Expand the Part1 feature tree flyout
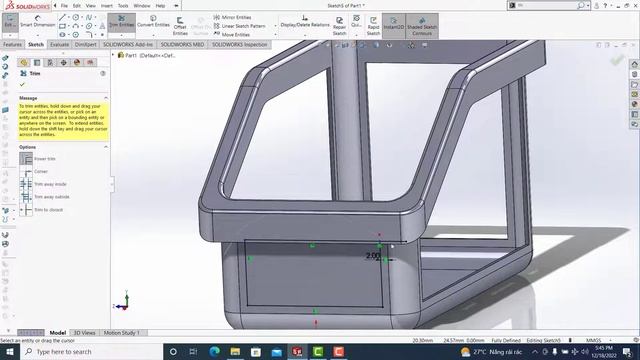Screen dimensions: 640x360 [x=113, y=55]
